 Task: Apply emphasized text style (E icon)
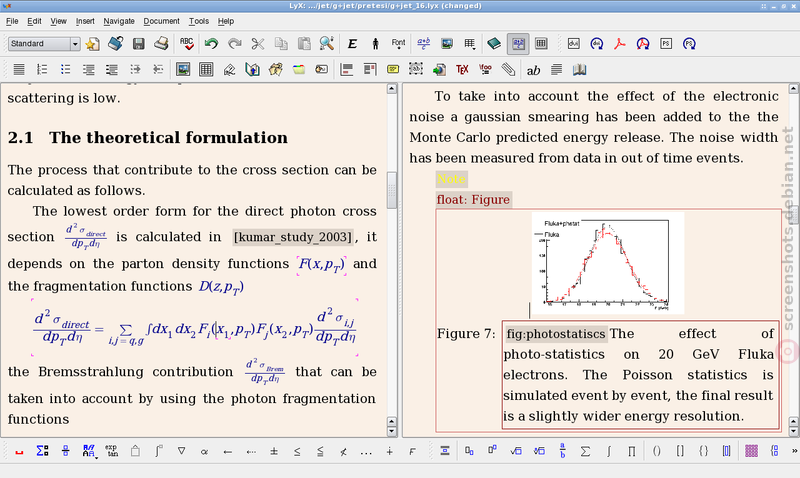click(352, 44)
